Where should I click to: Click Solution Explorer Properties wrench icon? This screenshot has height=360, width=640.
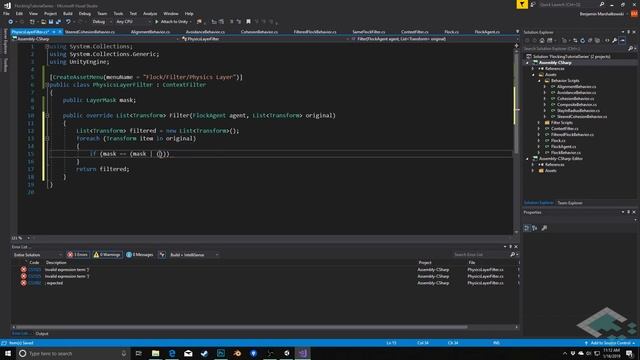615,40
